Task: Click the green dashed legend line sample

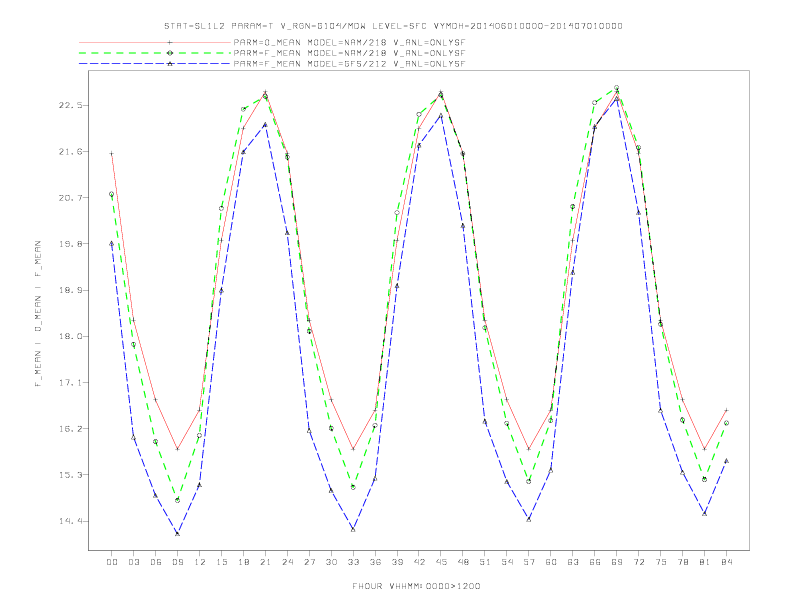Action: 155,53
